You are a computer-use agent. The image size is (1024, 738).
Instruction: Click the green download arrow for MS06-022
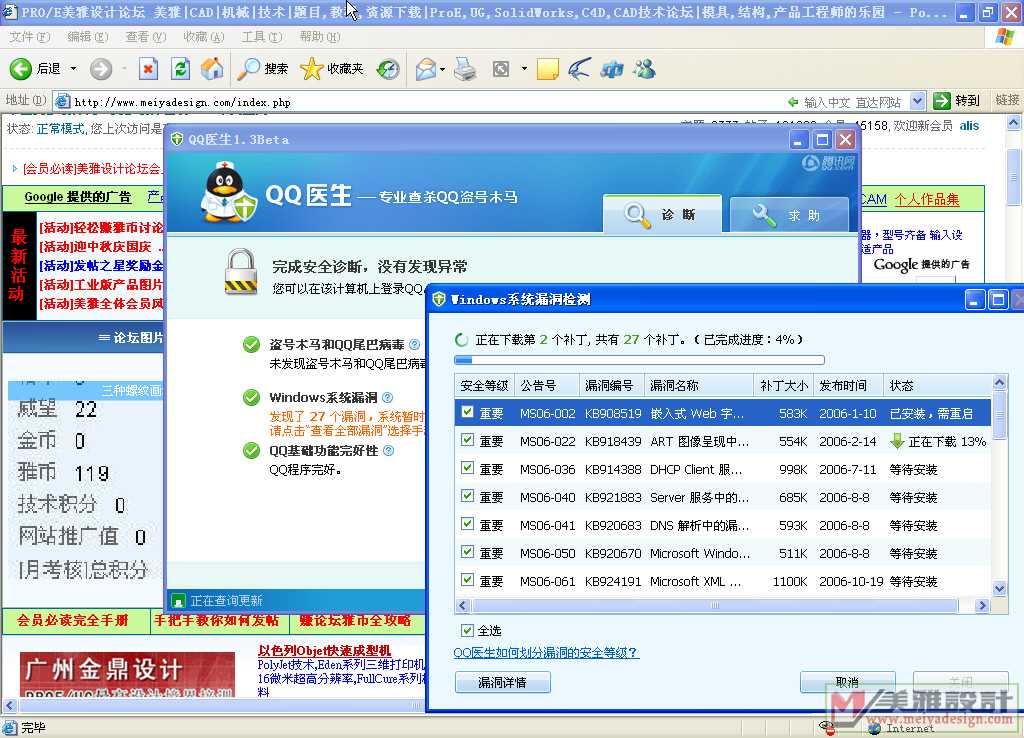coord(897,441)
